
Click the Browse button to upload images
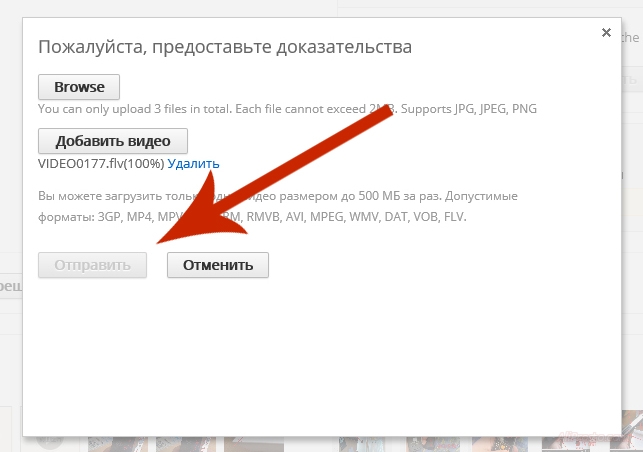coord(79,87)
